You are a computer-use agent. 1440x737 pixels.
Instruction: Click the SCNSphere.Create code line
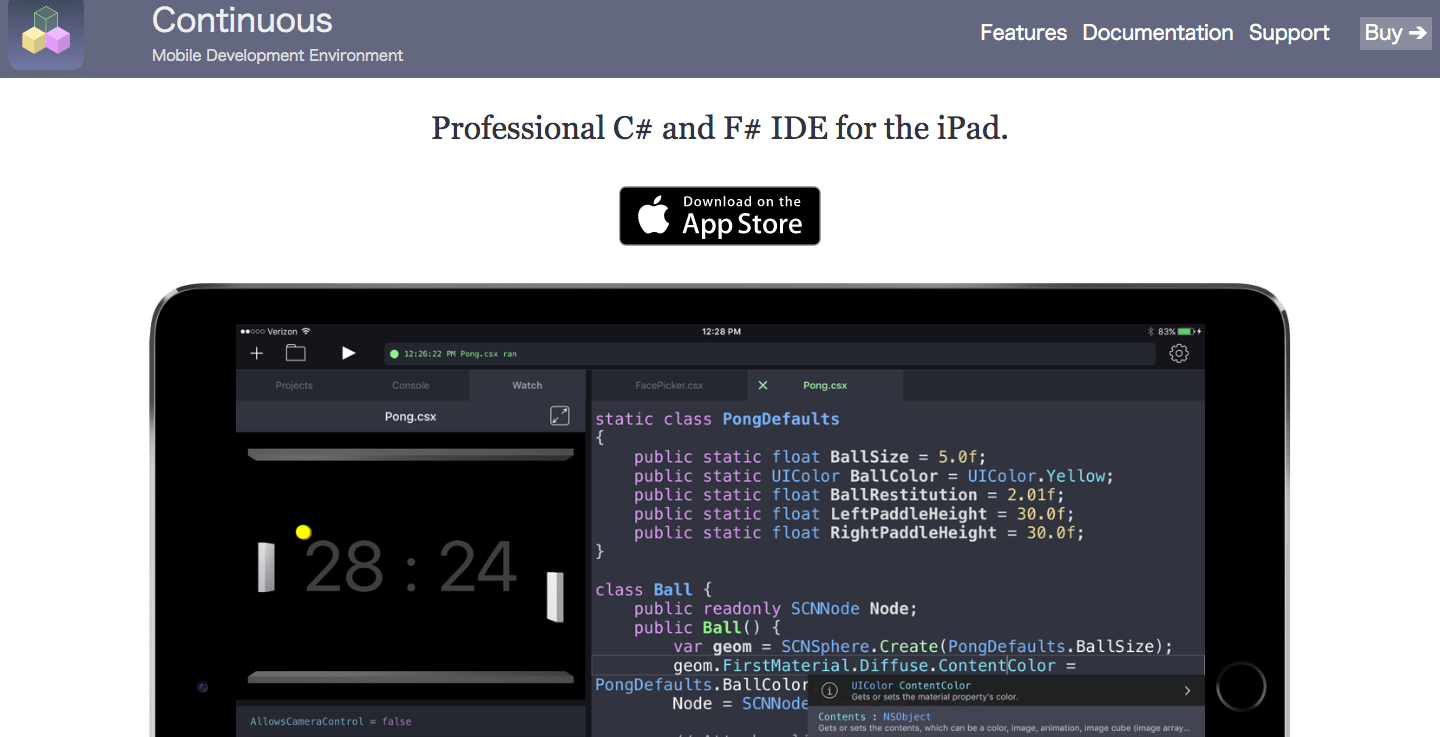[923, 646]
